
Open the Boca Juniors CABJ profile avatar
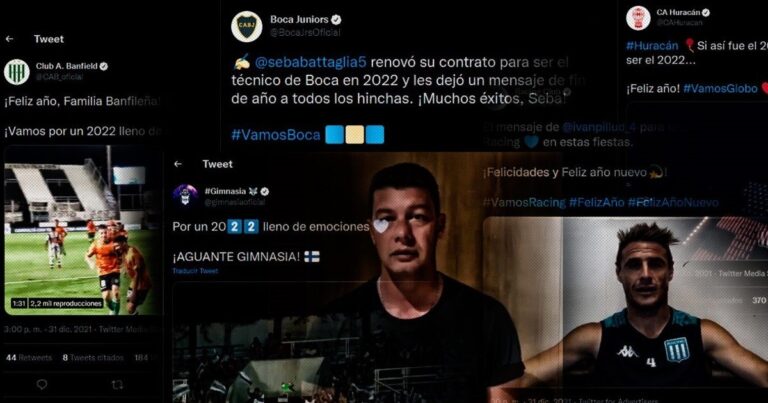(x=247, y=26)
